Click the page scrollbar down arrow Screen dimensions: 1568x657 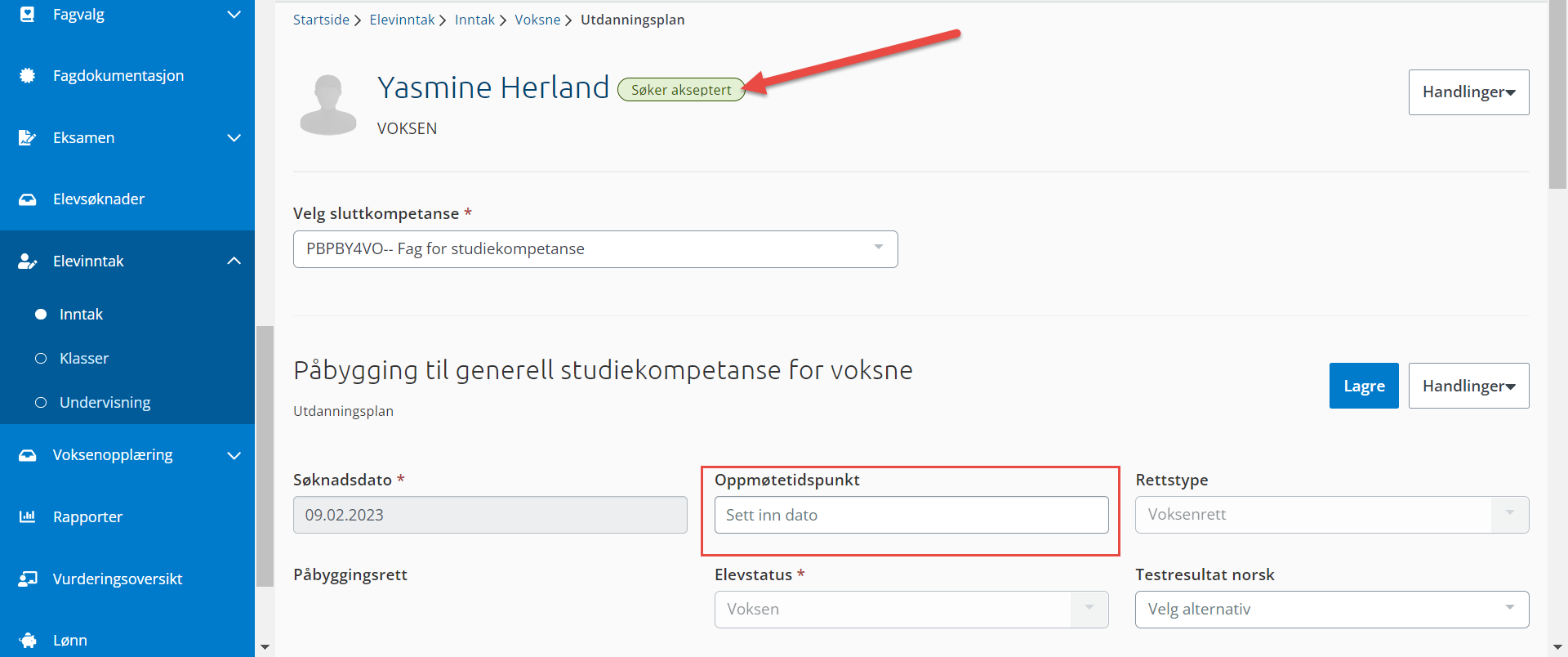coord(1557,647)
